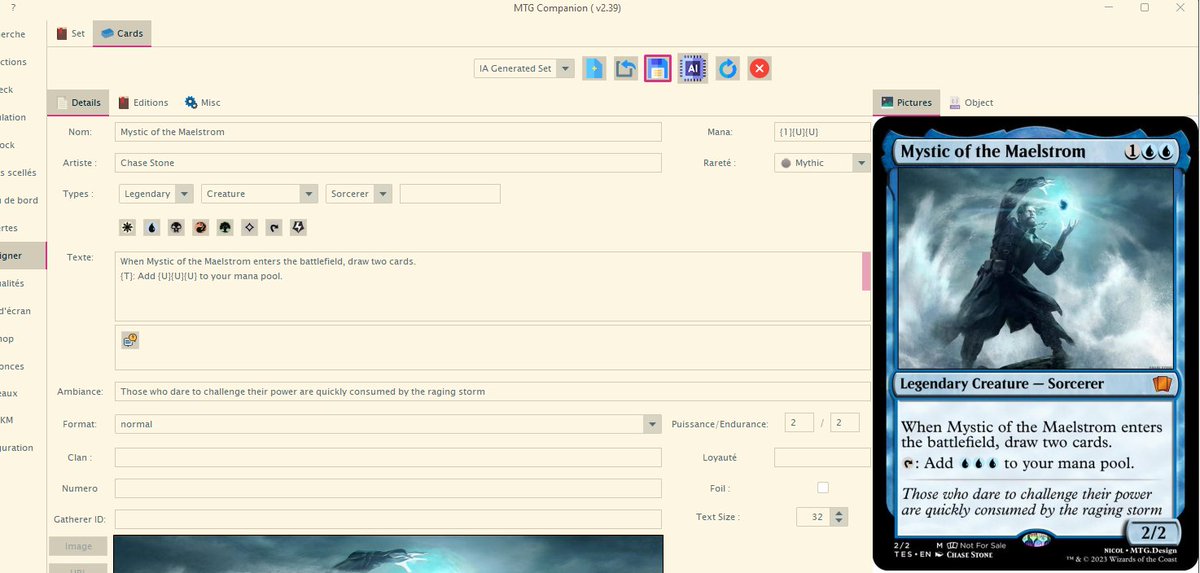Switch to the Set tab
This screenshot has width=1200, height=573.
(71, 33)
